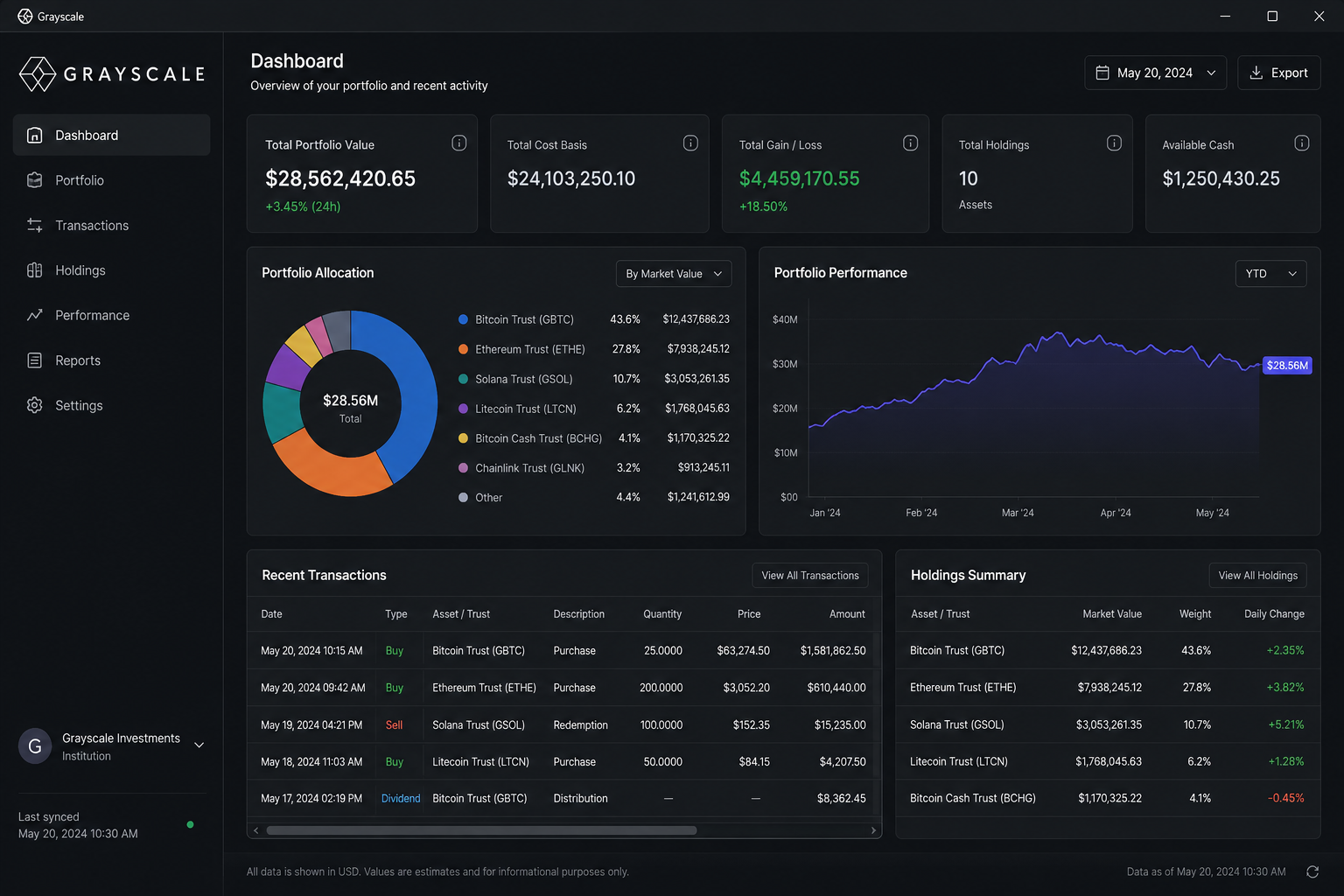
Task: Click the +5.21% daily change value
Action: (1285, 724)
